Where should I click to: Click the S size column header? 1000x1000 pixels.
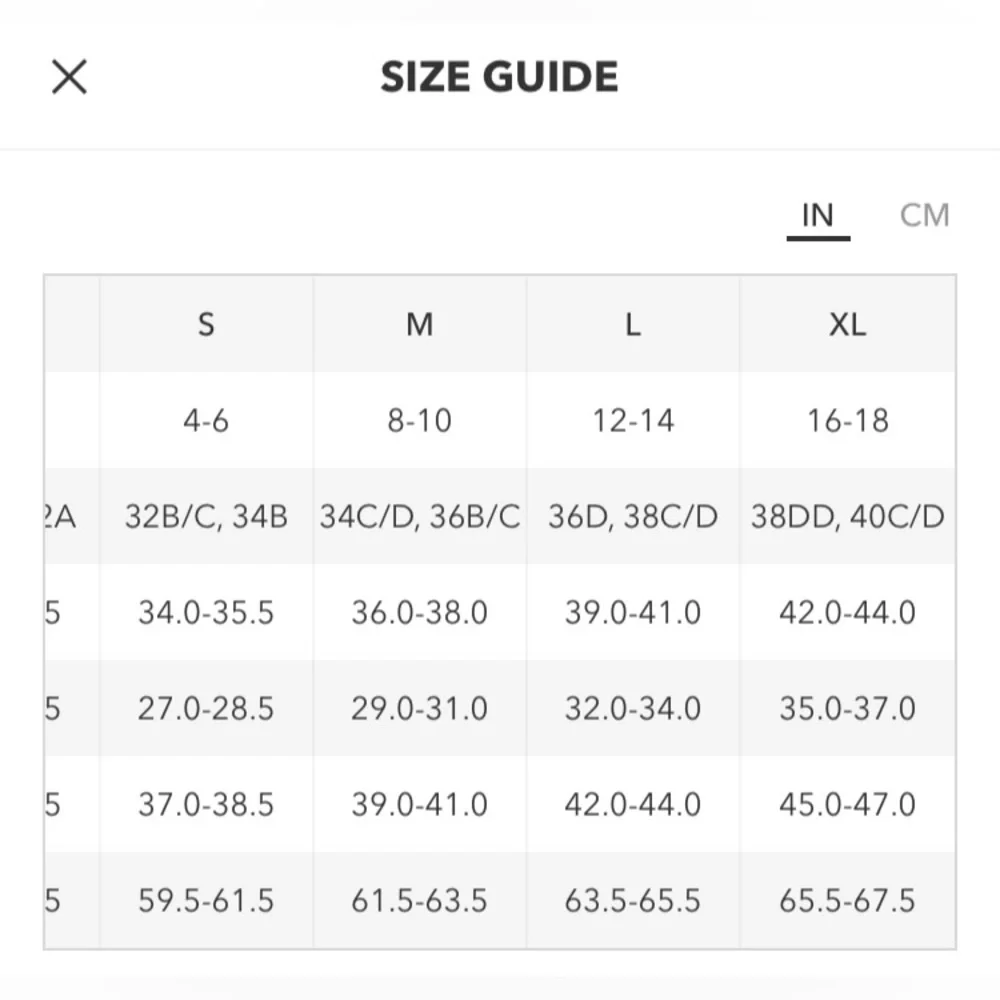pyautogui.click(x=206, y=324)
